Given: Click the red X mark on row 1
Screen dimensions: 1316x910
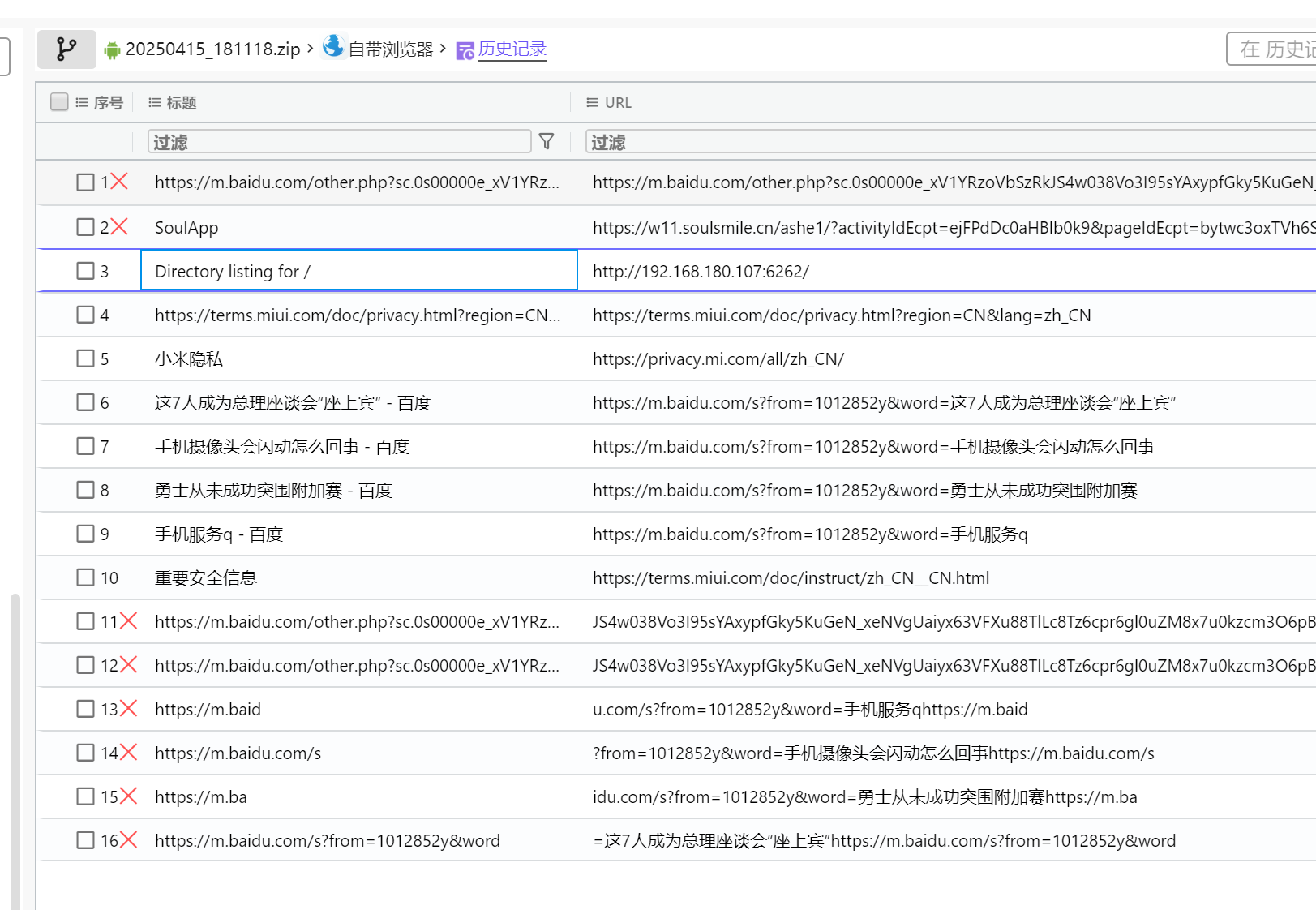Looking at the screenshot, I should (119, 182).
